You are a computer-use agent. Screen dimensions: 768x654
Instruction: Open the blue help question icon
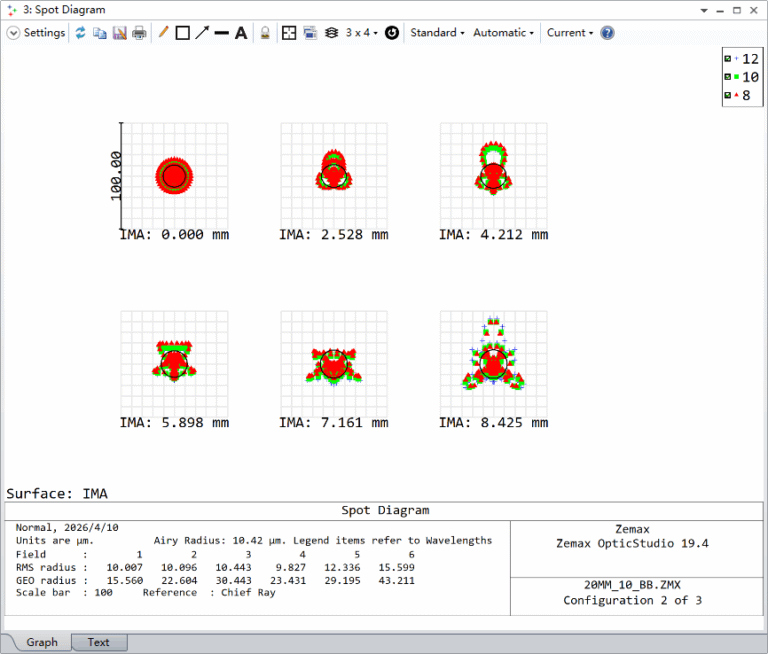(607, 33)
